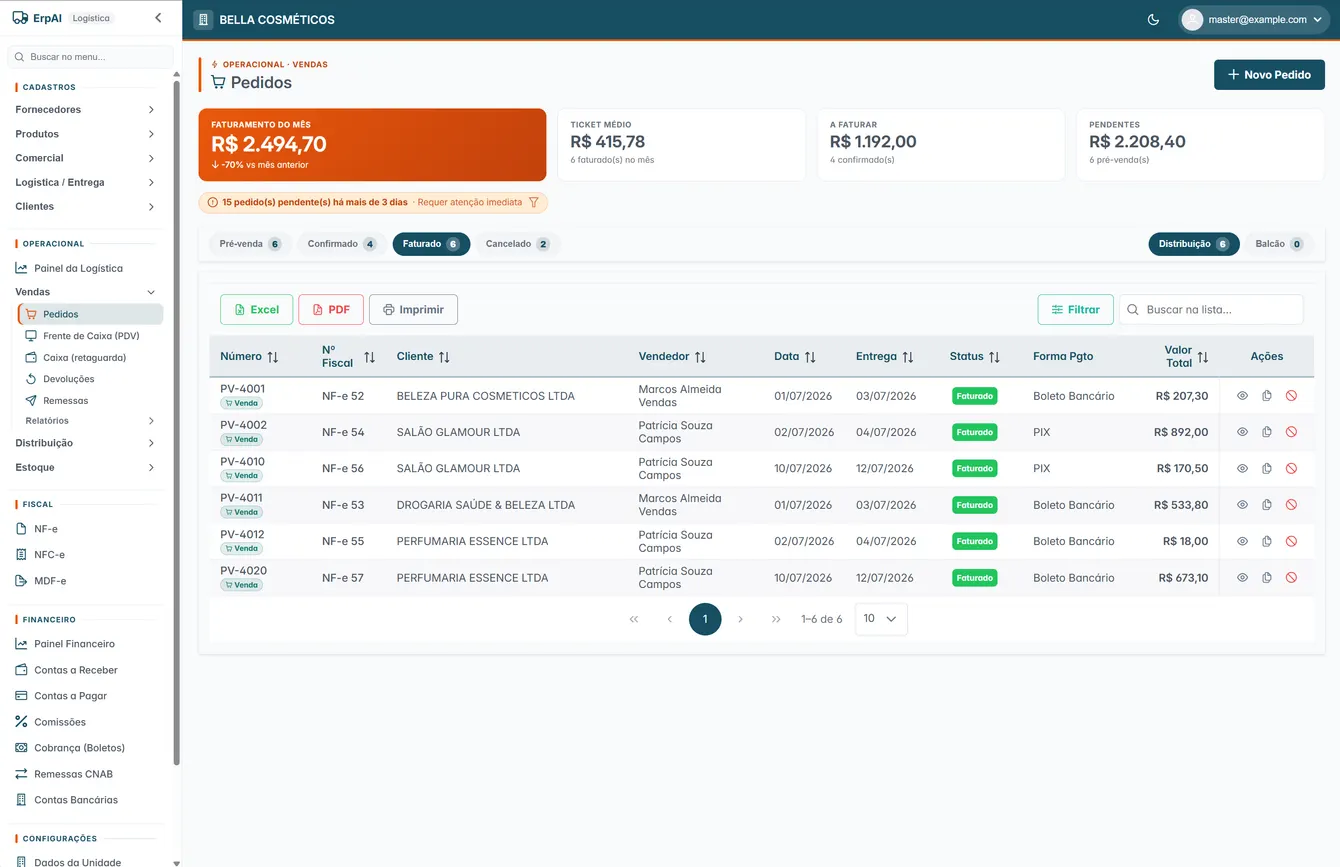Expand the Fornecedores menu group
Viewport: 1340px width, 867px height.
tap(85, 110)
